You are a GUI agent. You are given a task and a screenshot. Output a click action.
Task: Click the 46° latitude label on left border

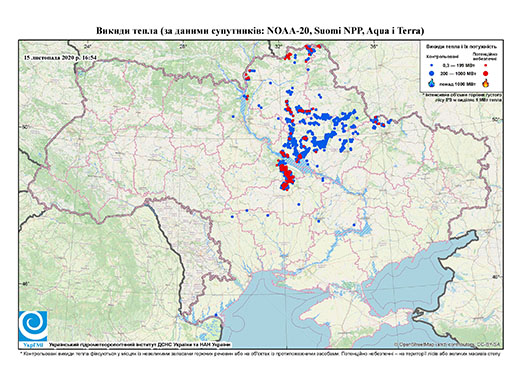(24, 284)
